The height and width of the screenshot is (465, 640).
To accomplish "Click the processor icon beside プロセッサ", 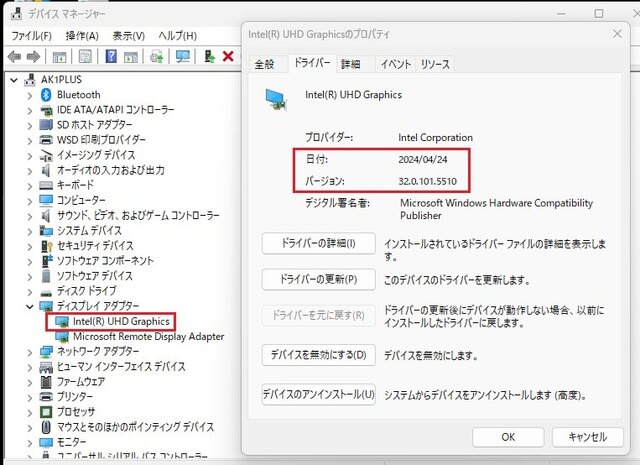I will point(46,412).
